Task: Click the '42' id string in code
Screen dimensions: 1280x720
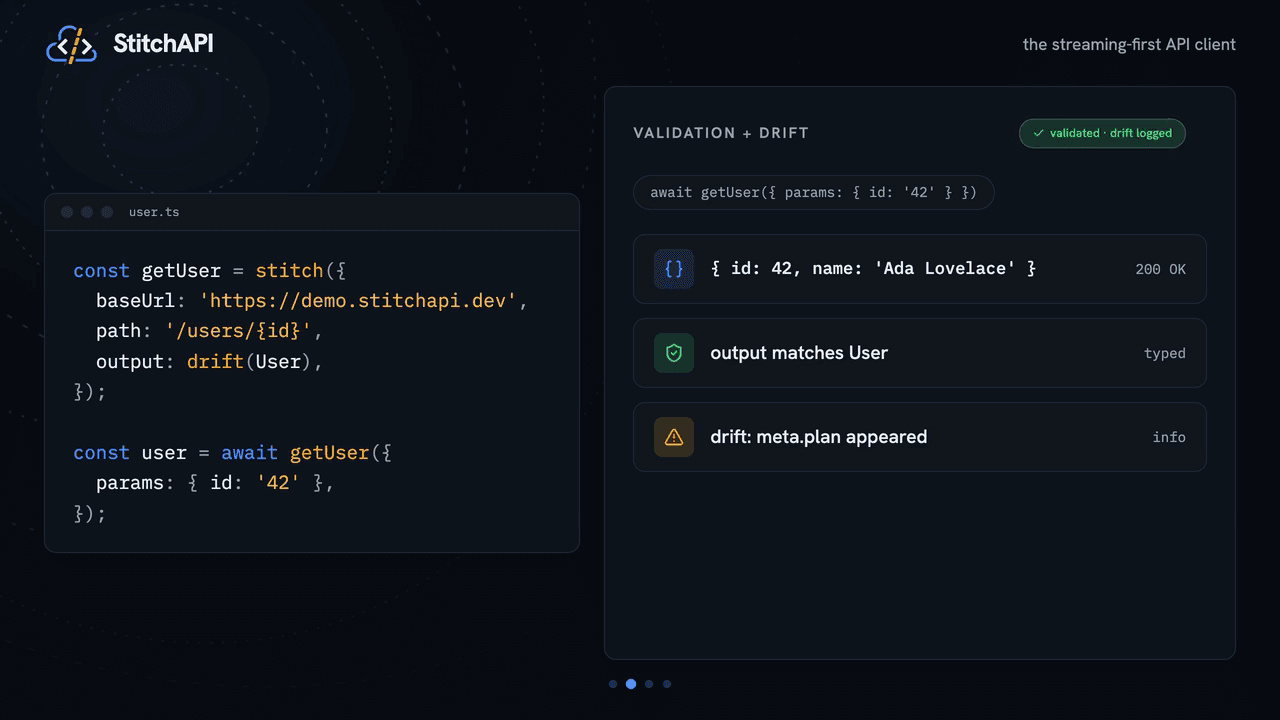Action: [278, 483]
